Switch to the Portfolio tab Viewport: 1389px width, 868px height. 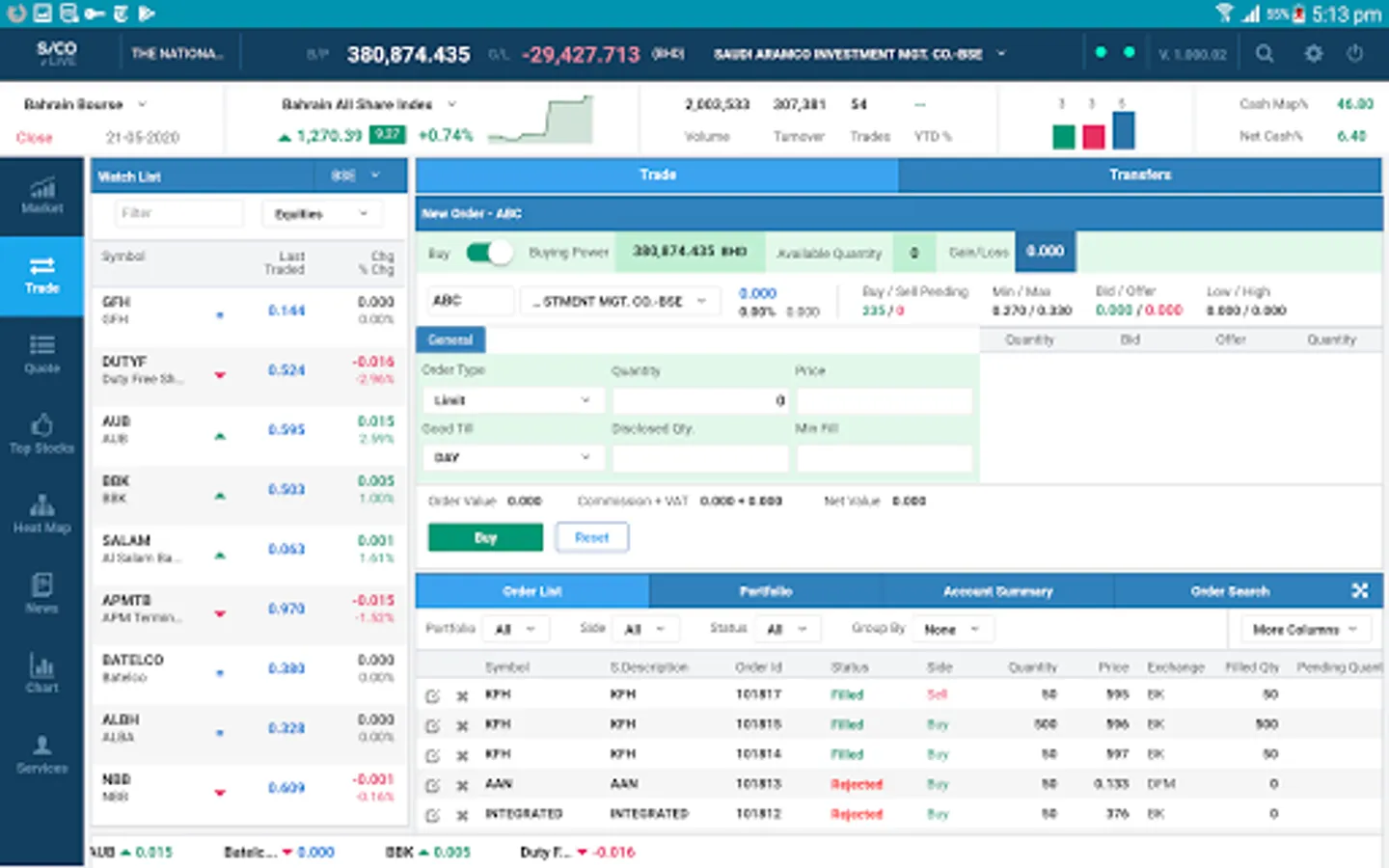click(x=766, y=591)
